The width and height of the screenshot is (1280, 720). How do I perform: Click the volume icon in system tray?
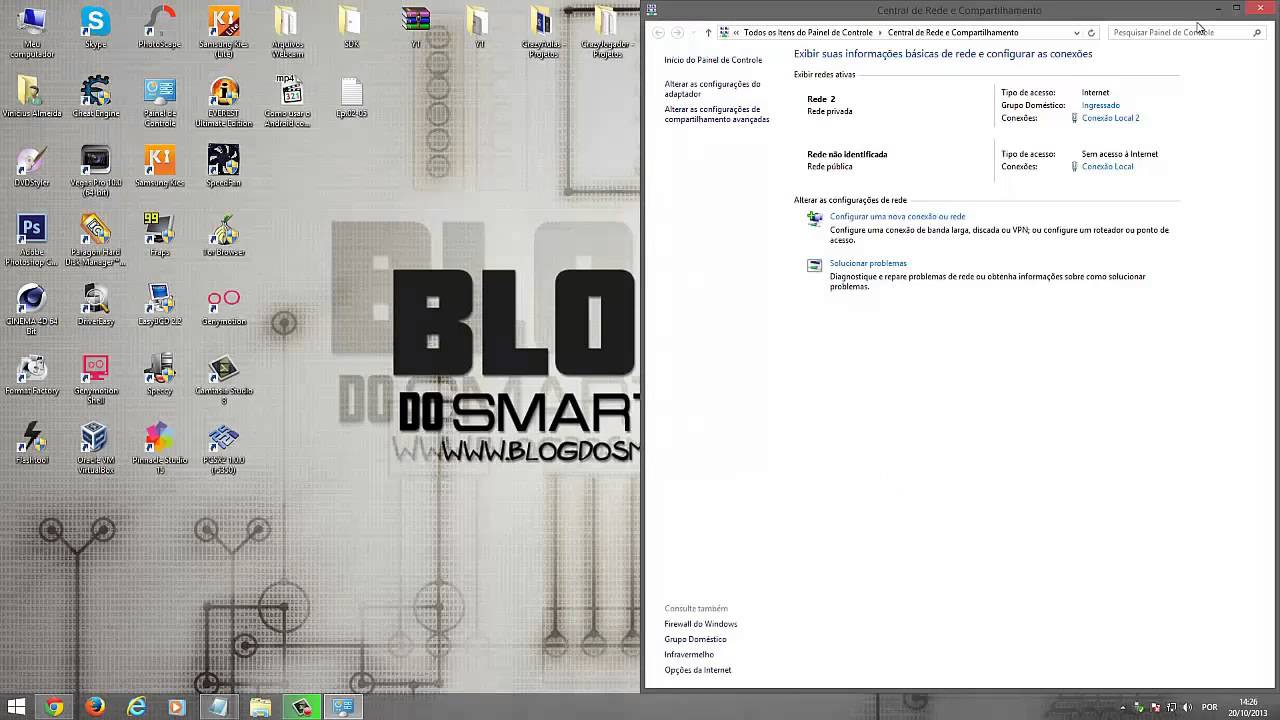[x=1186, y=707]
